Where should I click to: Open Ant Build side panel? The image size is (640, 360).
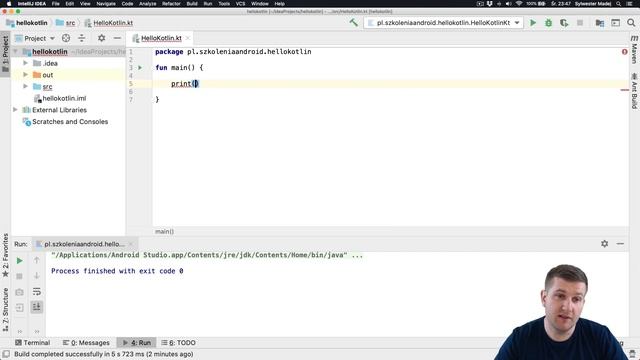tap(634, 91)
